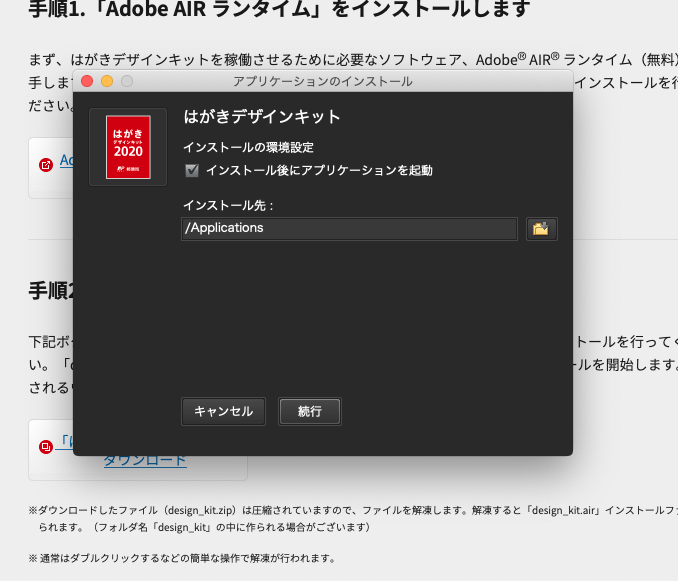Click the red window icon beside download link
The width and height of the screenshot is (678, 581).
click(46, 447)
